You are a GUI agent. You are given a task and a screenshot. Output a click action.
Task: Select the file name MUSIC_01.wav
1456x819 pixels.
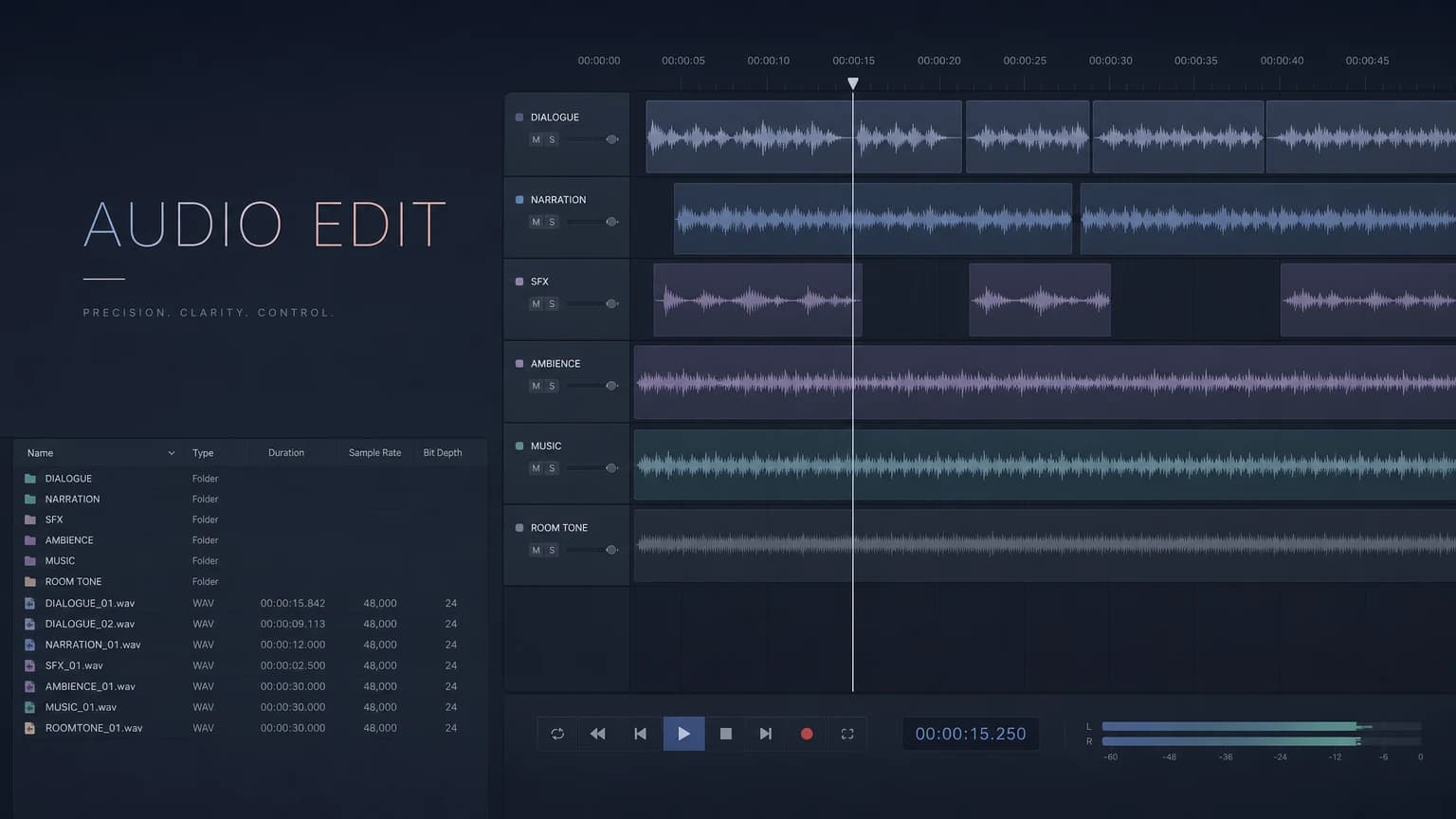(x=81, y=707)
